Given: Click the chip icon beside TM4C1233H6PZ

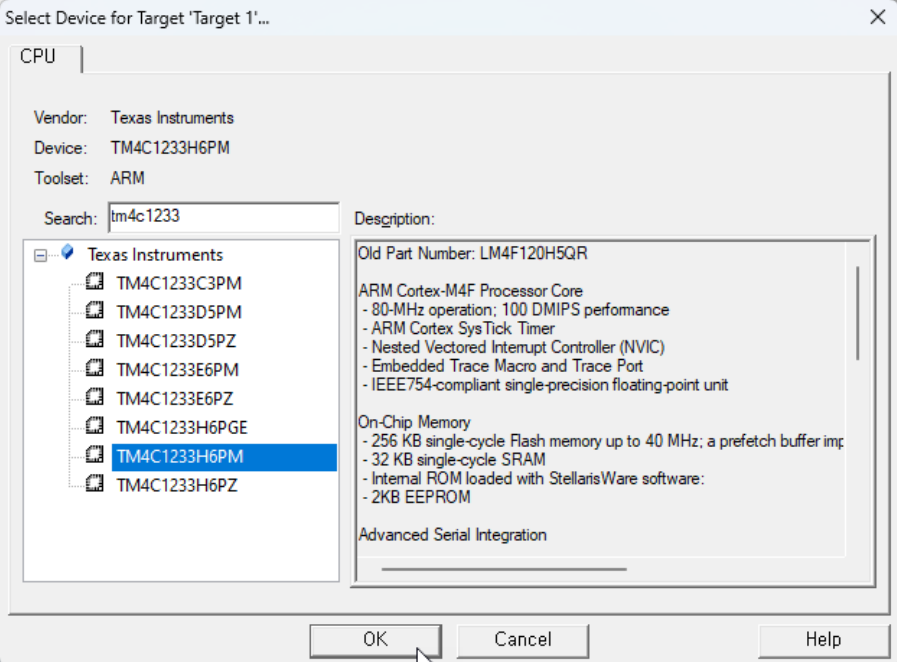Looking at the screenshot, I should pos(94,484).
